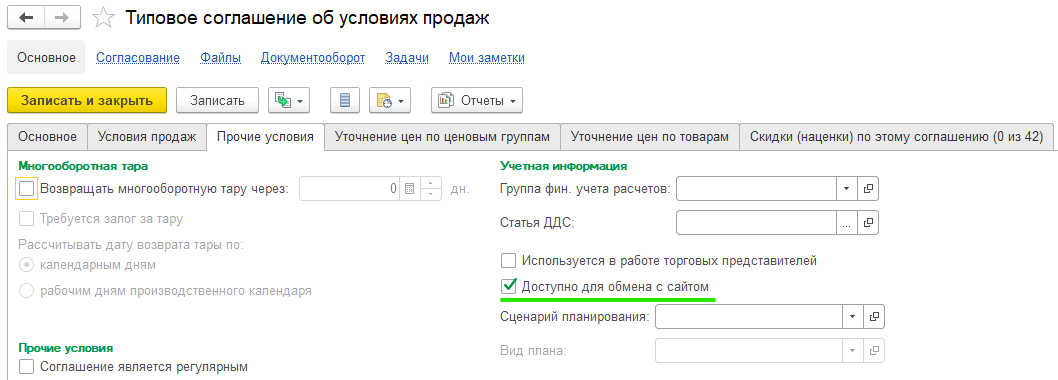Open the Согласование link

(138, 58)
